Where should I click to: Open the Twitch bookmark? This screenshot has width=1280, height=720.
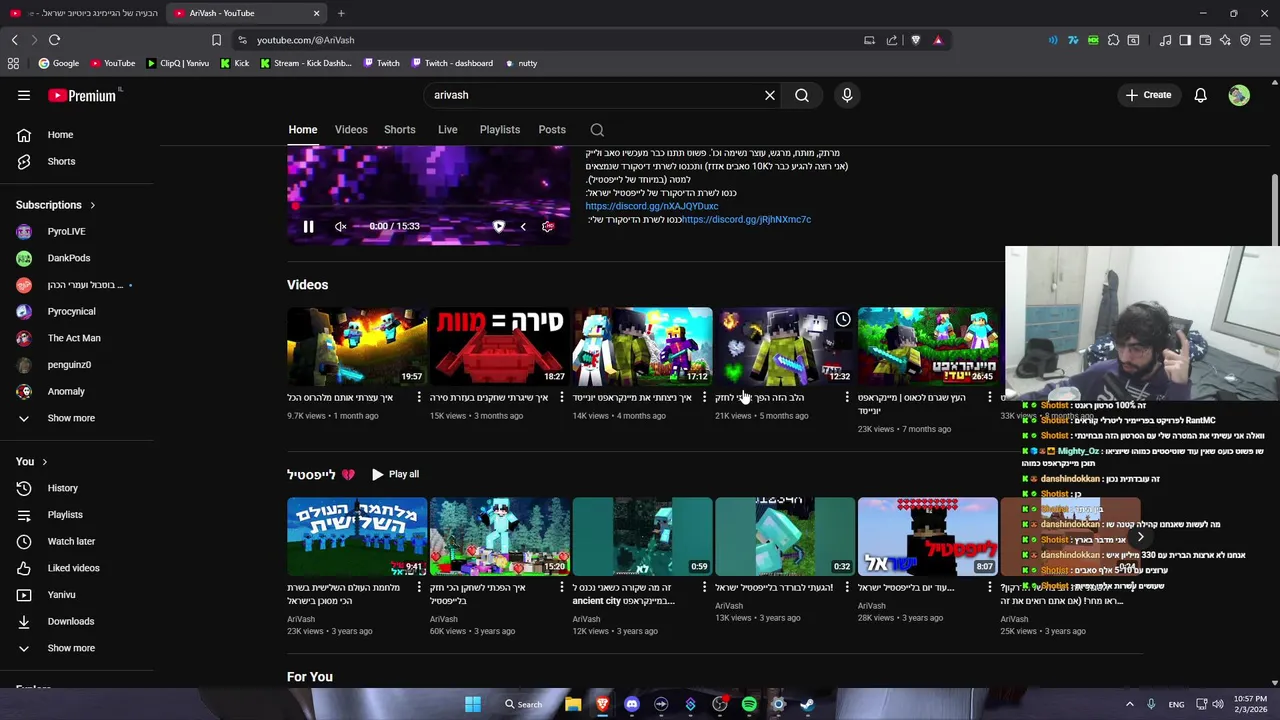(x=382, y=63)
